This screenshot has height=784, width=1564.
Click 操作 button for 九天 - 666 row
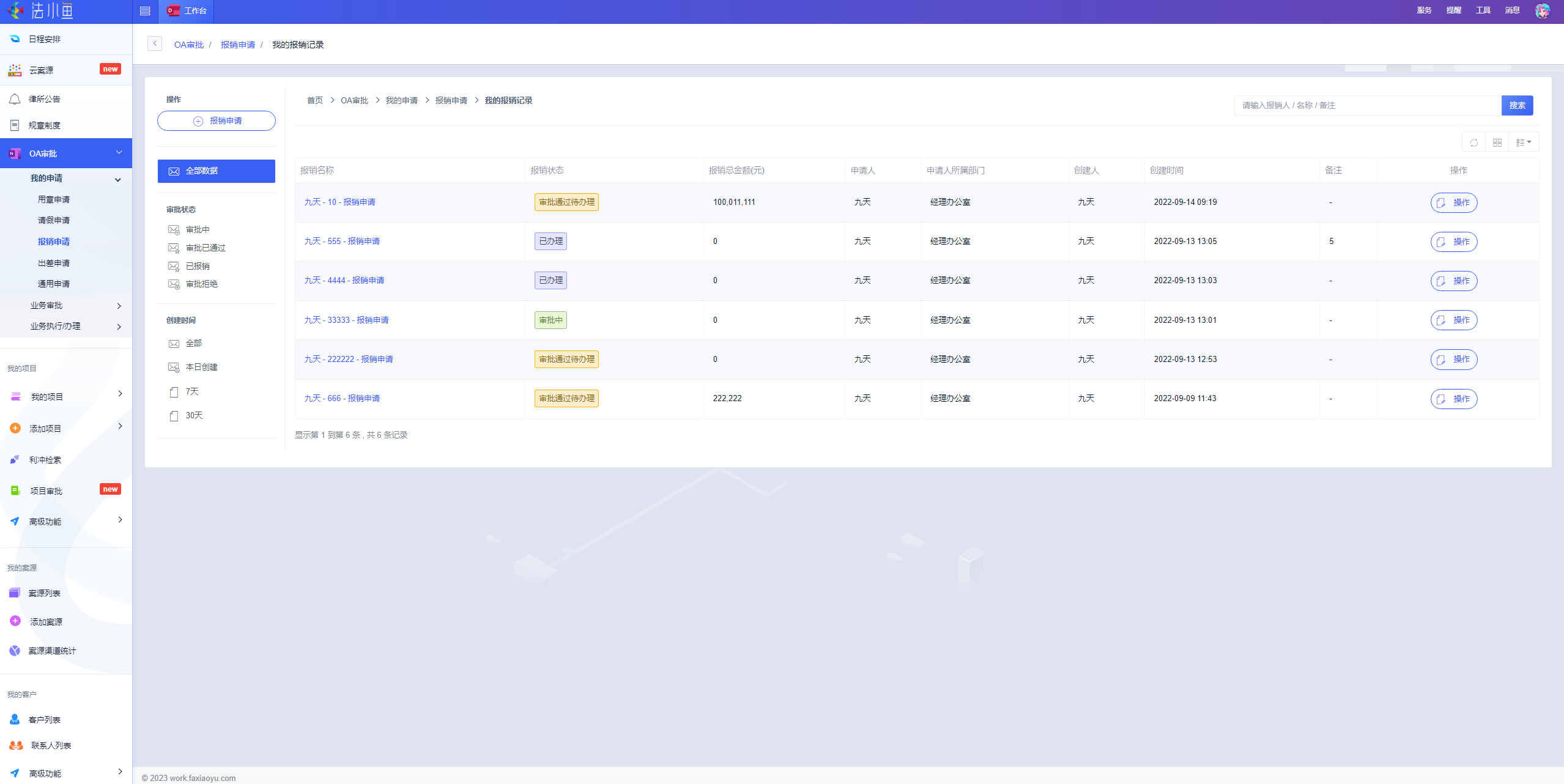1453,399
